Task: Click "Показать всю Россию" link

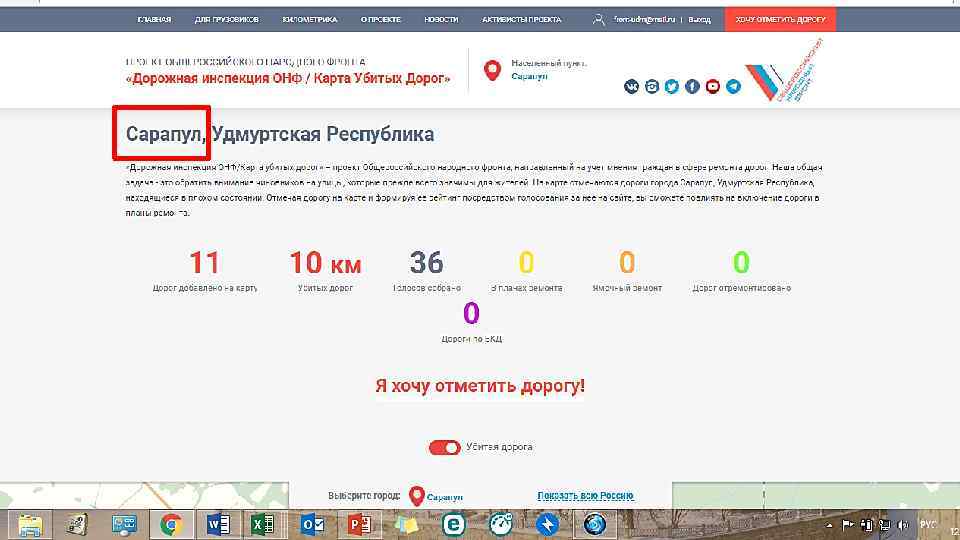Action: (x=585, y=496)
